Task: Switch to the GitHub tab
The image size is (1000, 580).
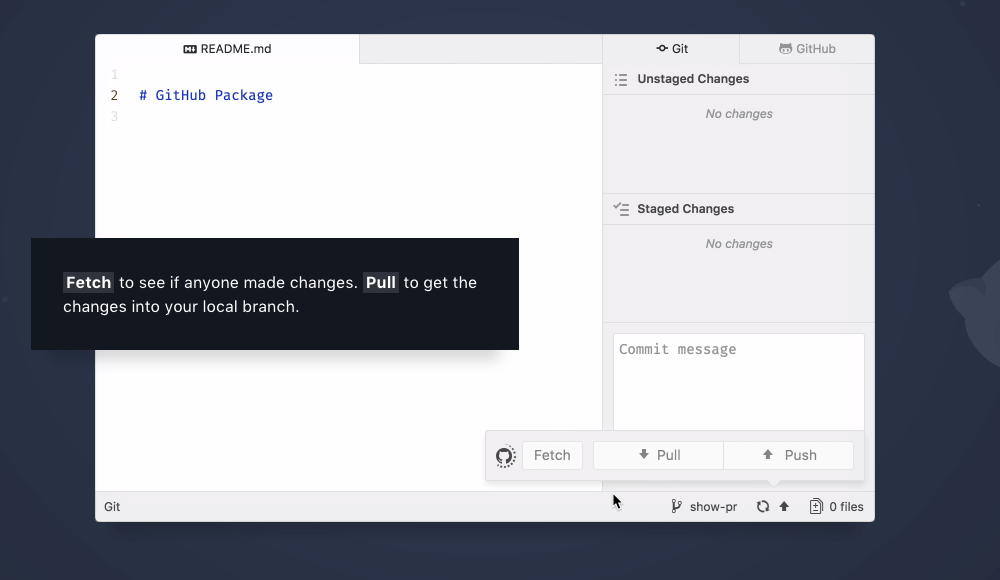Action: tap(807, 48)
